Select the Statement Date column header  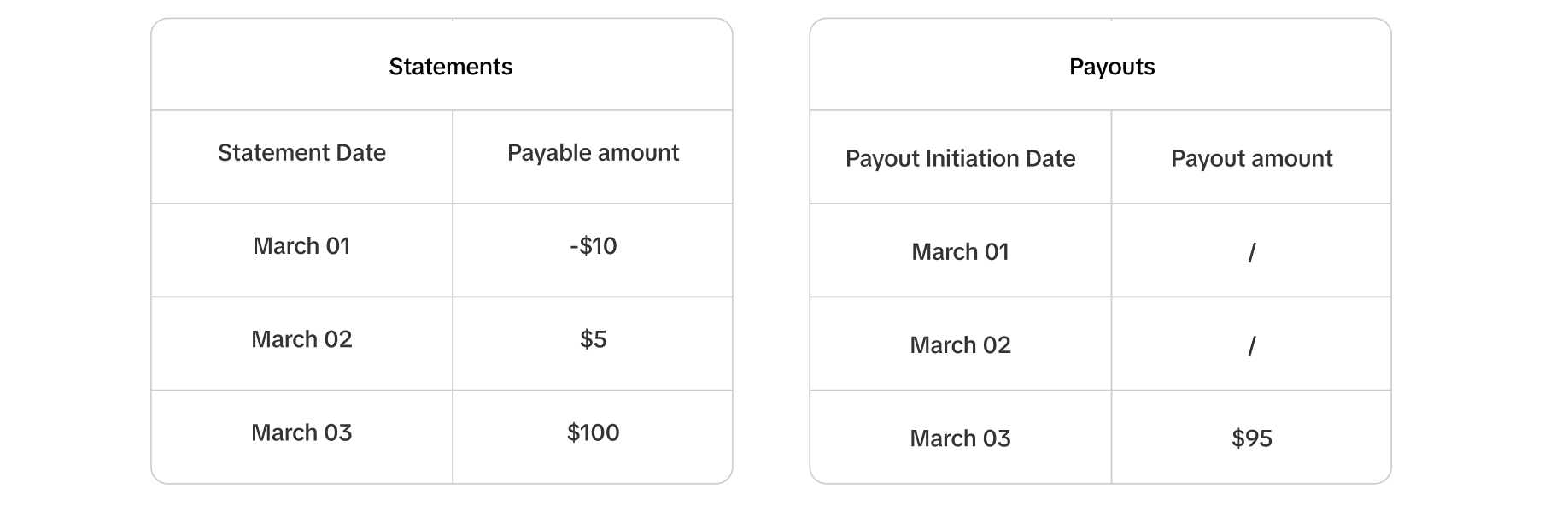point(301,153)
